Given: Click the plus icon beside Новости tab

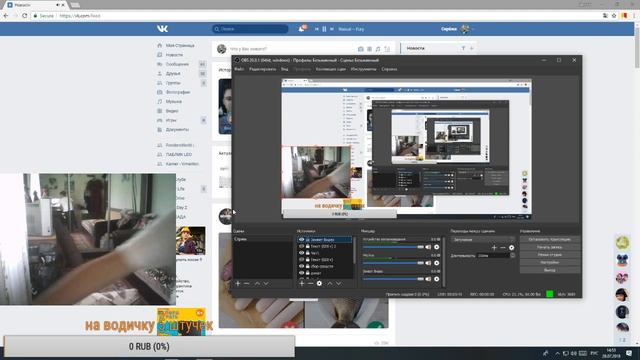Looking at the screenshot, I should (471, 48).
